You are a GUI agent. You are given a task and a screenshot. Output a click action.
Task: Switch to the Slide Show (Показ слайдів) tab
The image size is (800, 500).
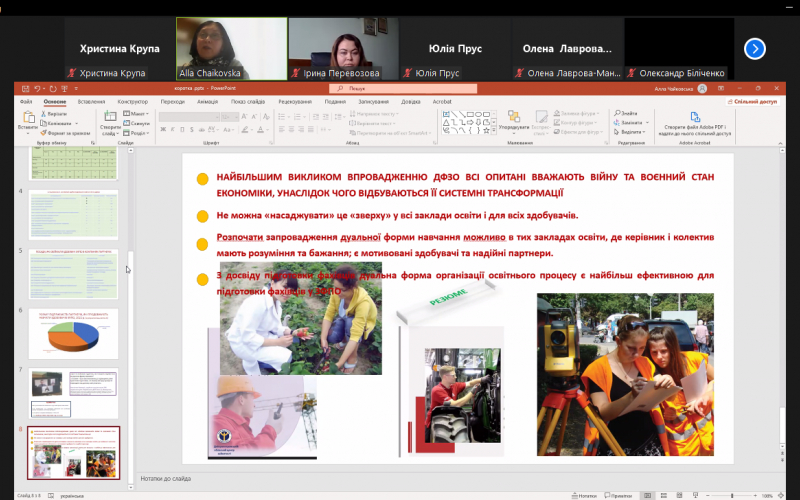[248, 102]
